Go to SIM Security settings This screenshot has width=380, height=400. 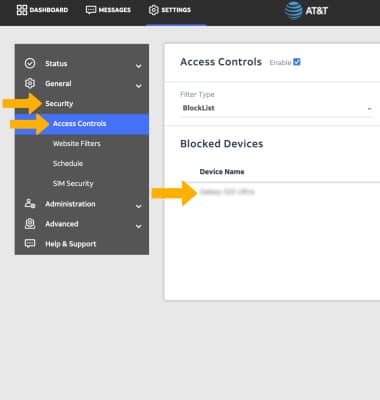click(73, 184)
